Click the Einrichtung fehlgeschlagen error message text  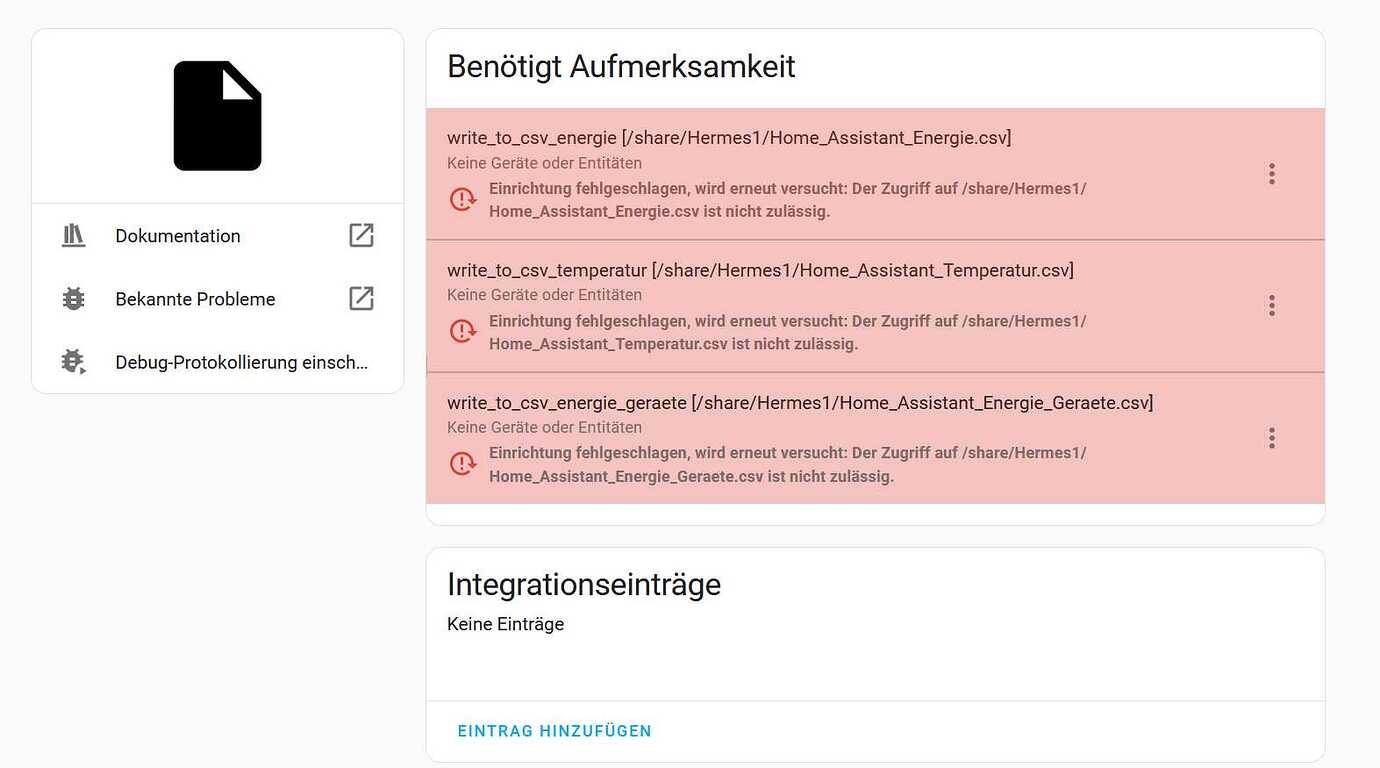tap(787, 199)
